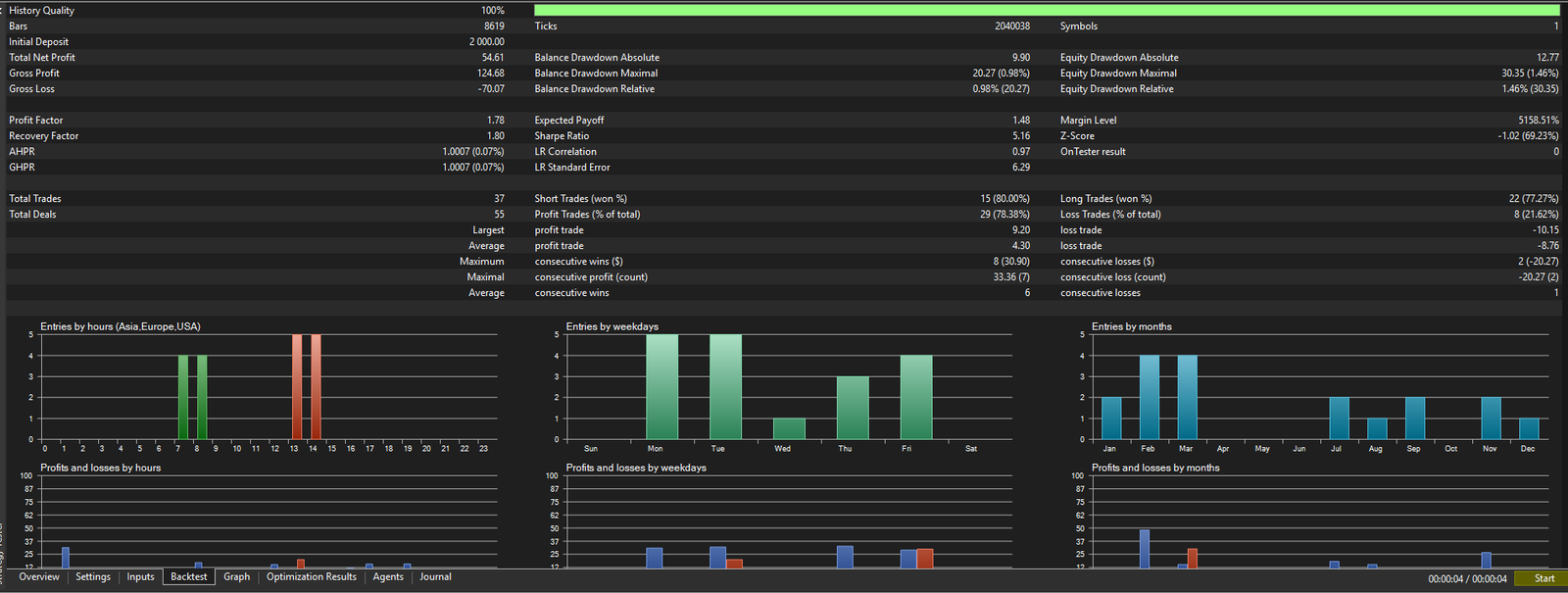Image resolution: width=1568 pixels, height=593 pixels.
Task: Click the Profits and losses by weekdays title
Action: (635, 468)
